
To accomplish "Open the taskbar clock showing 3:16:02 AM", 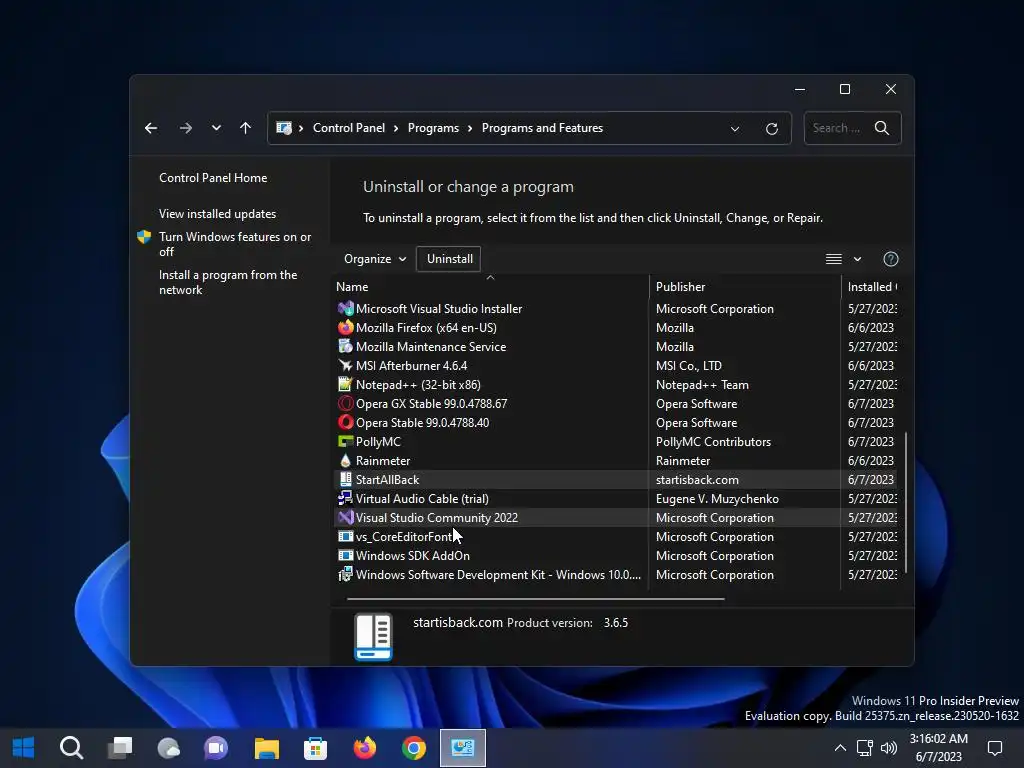I will click(x=938, y=748).
